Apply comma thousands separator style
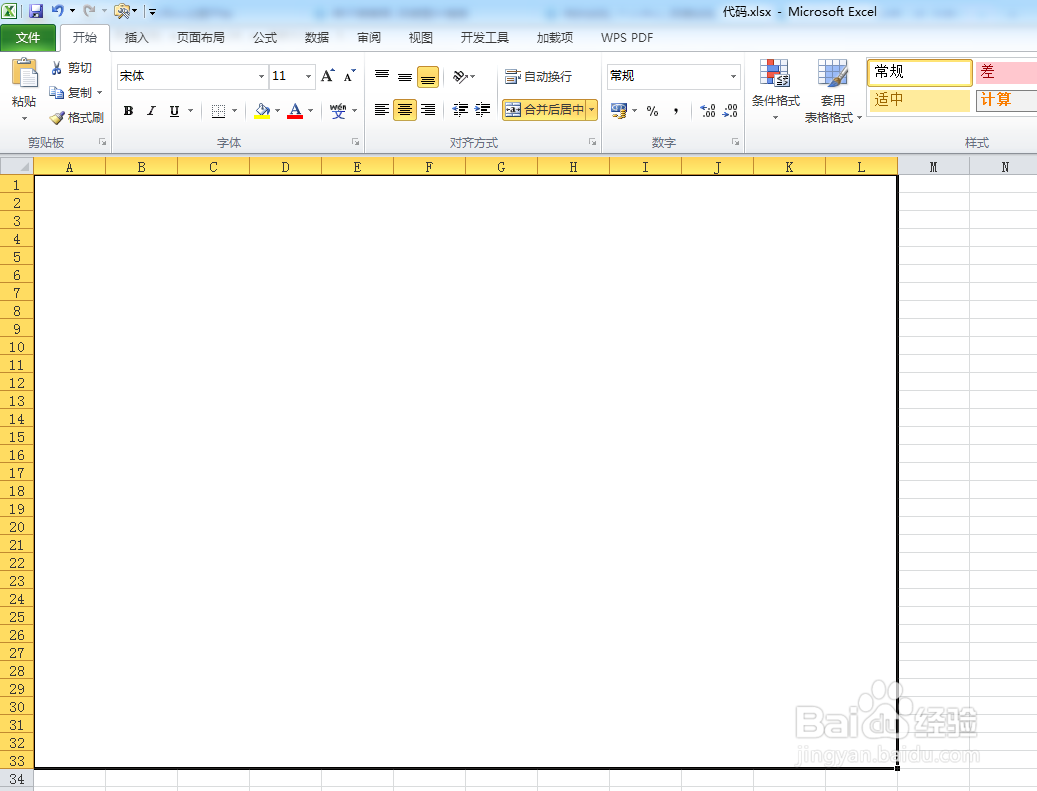The image size is (1037, 791). [675, 111]
